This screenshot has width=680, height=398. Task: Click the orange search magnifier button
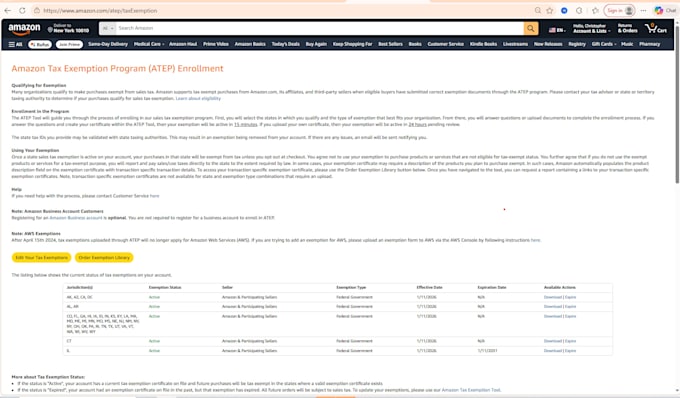click(x=531, y=28)
